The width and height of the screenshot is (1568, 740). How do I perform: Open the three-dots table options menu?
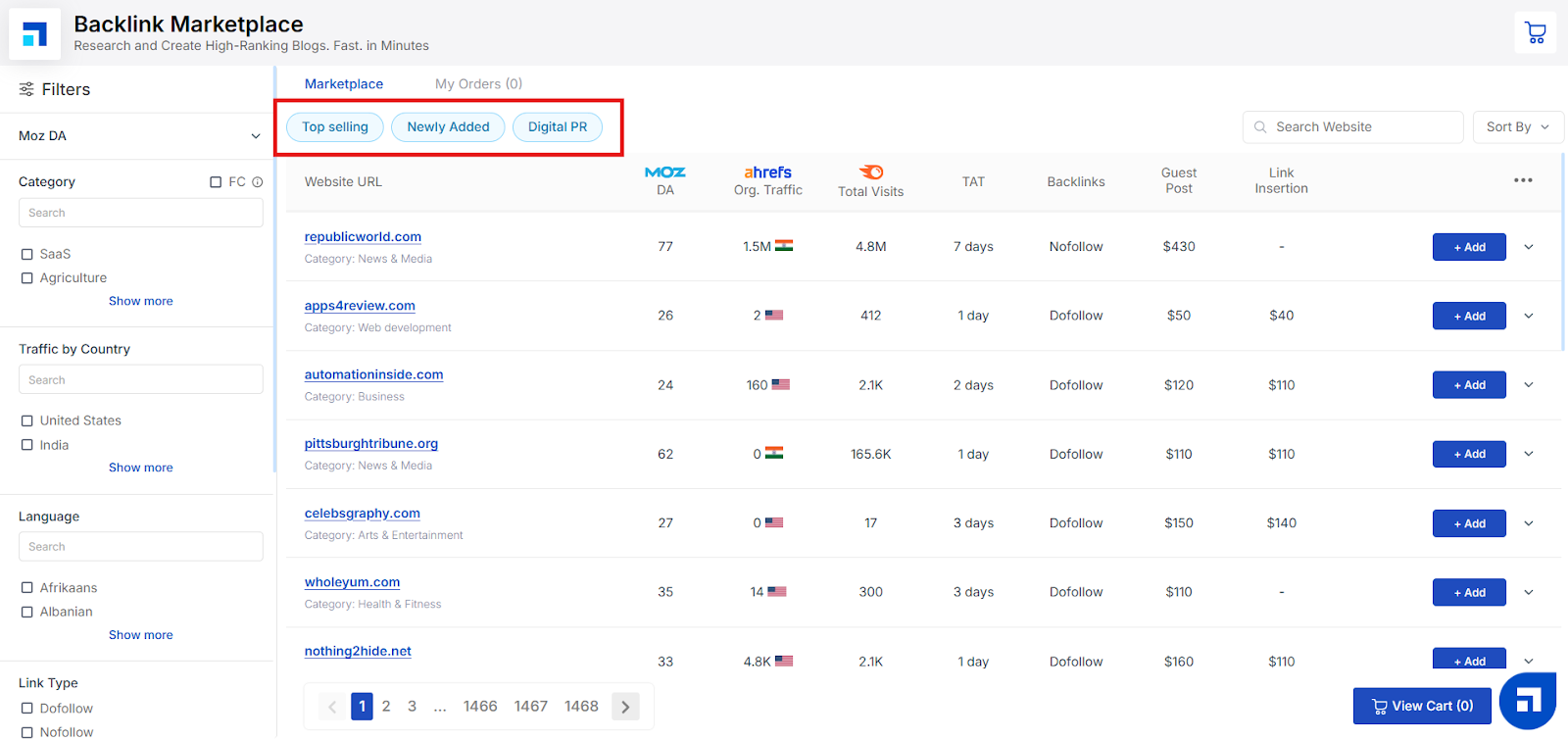coord(1523,180)
